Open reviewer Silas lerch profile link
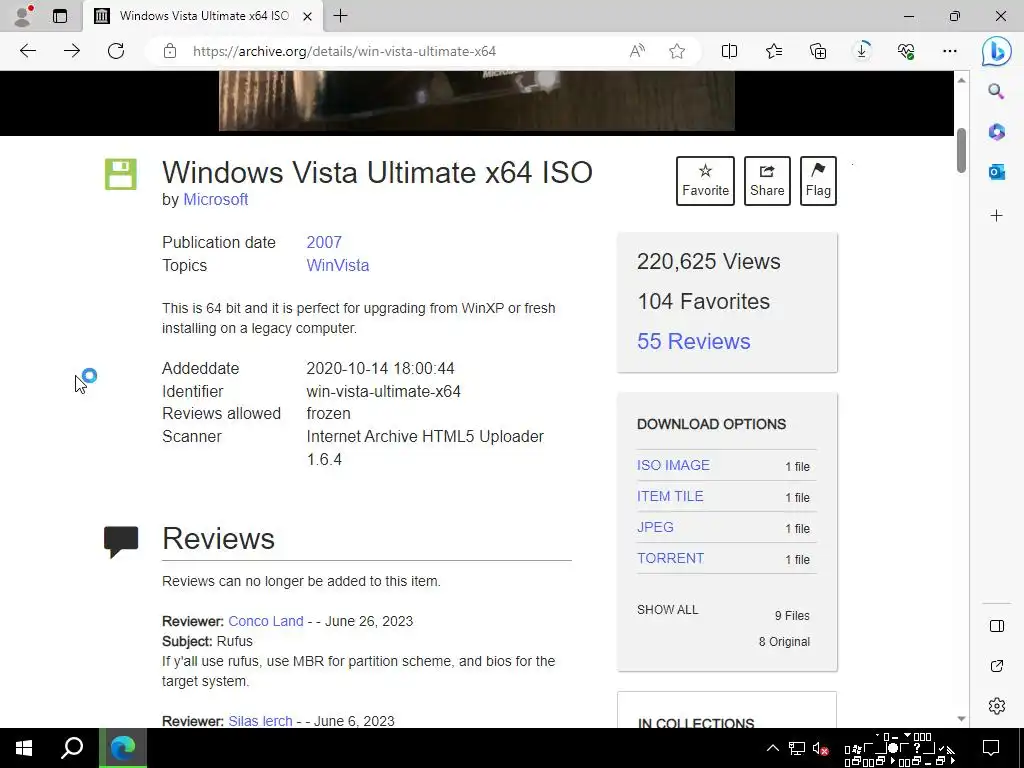The height and width of the screenshot is (768, 1024). pos(260,721)
